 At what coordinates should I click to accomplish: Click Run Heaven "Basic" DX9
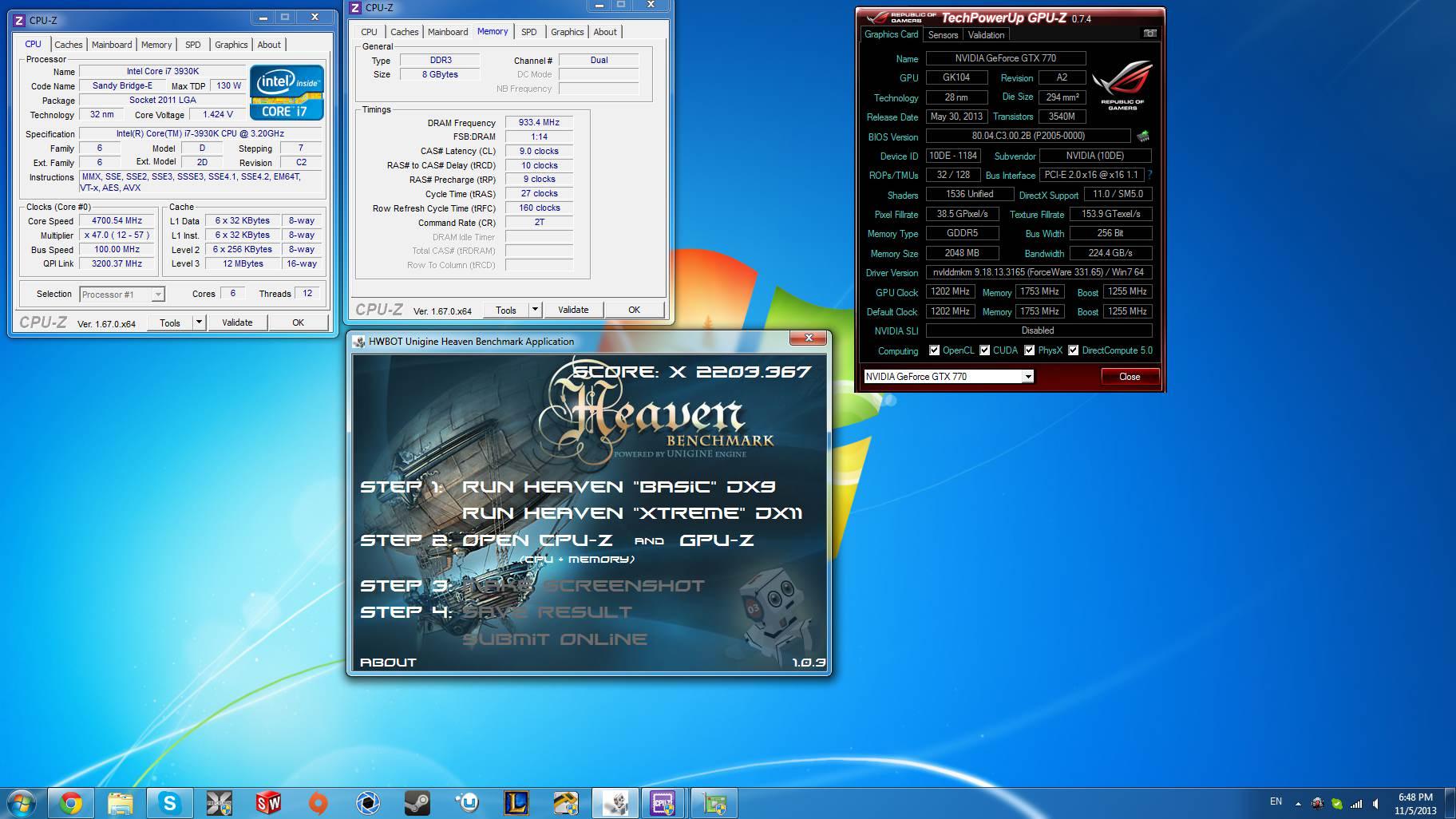coord(619,487)
